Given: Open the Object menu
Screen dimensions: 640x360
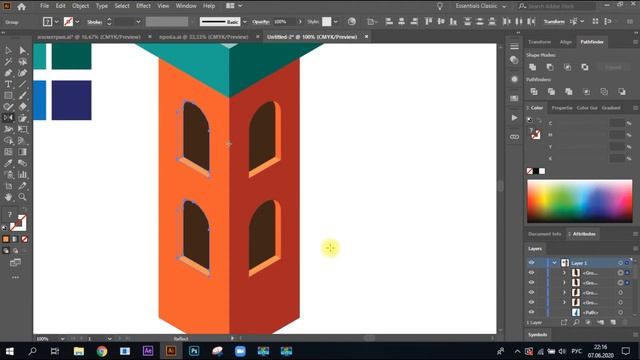Looking at the screenshot, I should (x=80, y=6).
